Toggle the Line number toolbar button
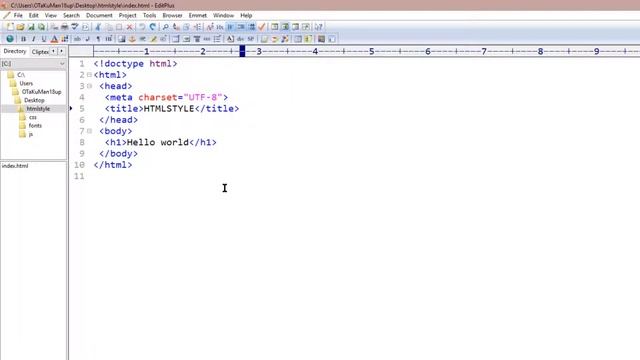The width and height of the screenshot is (640, 360). click(x=251, y=27)
